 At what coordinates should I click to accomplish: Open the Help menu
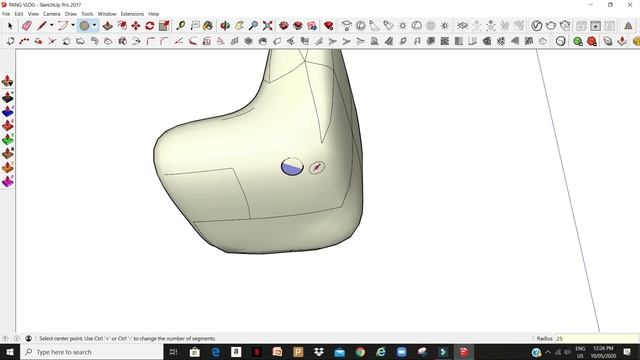(x=154, y=14)
